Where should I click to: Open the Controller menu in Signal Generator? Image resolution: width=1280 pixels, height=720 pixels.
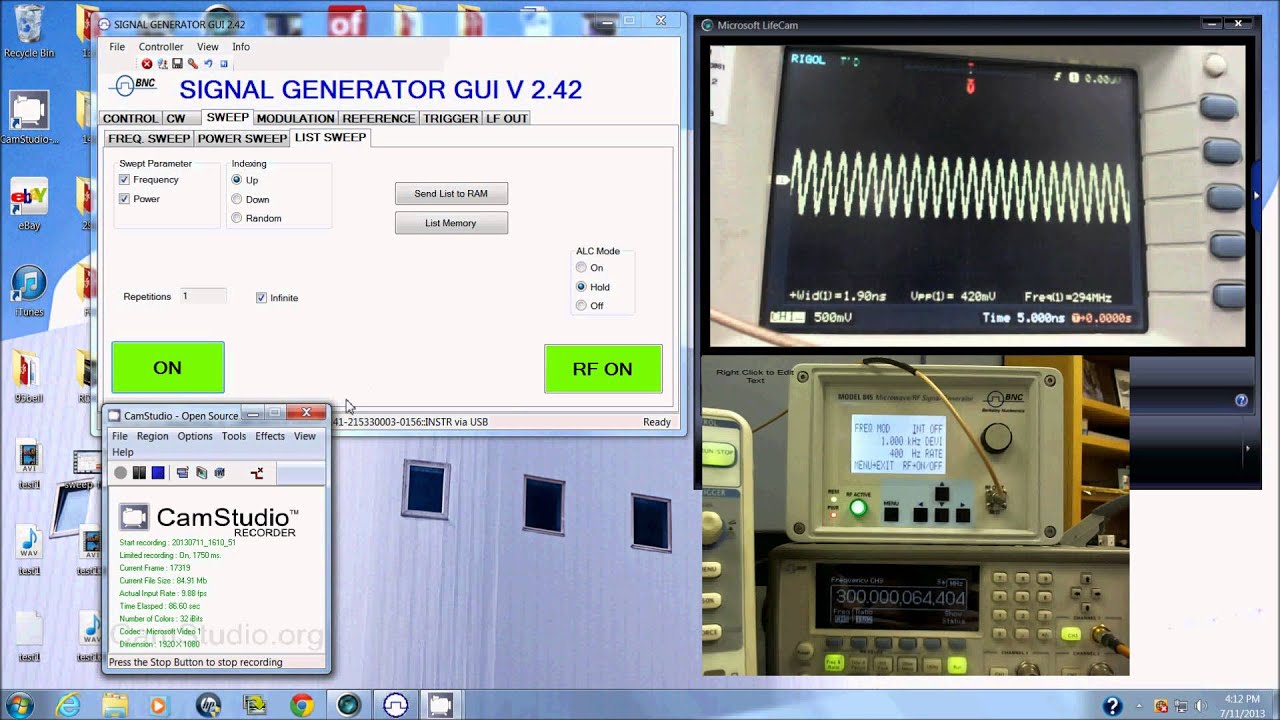click(x=161, y=47)
